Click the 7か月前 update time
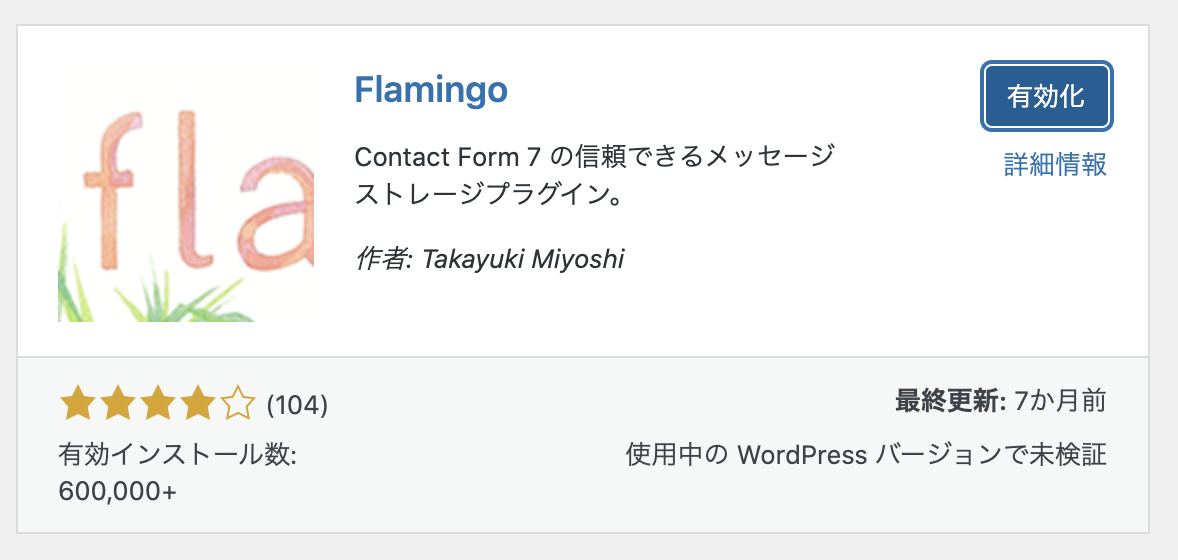 coord(1060,402)
